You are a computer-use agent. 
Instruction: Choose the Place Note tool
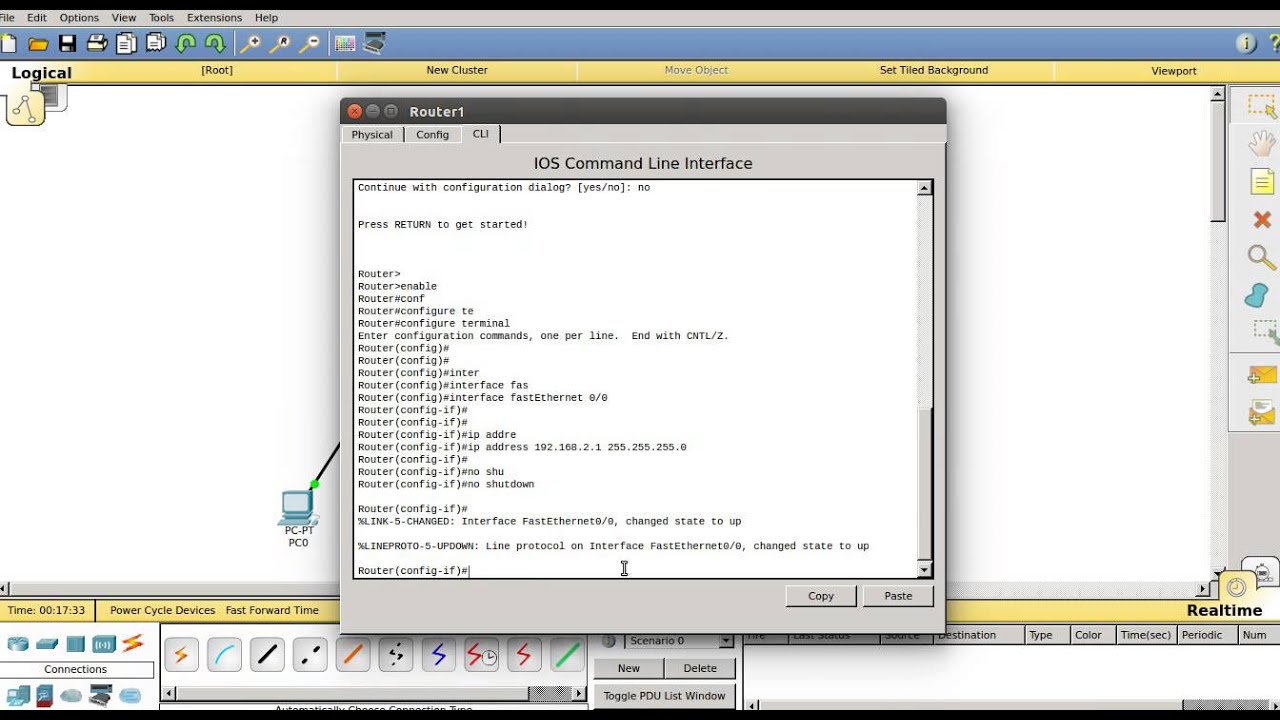click(x=1261, y=181)
